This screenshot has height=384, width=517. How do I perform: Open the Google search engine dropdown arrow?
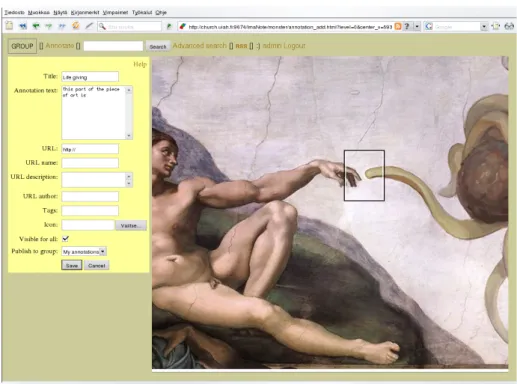tap(484, 26)
